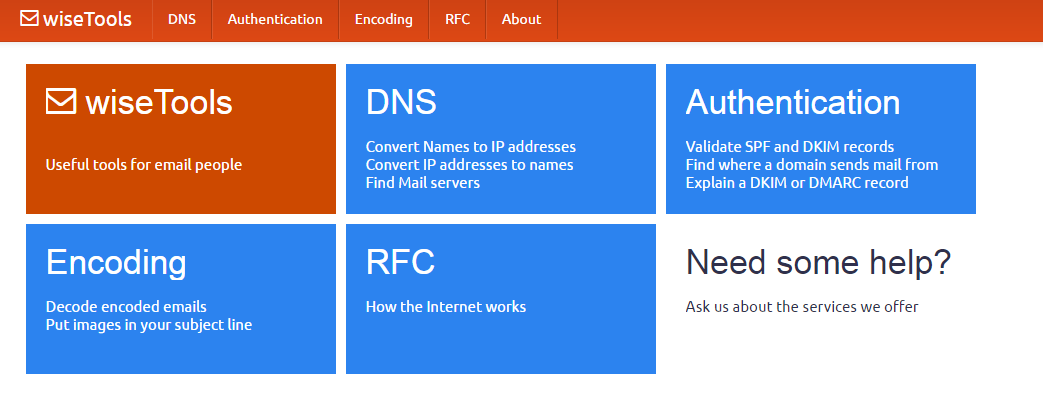
Task: Open the Authentication tile heading
Action: (793, 102)
